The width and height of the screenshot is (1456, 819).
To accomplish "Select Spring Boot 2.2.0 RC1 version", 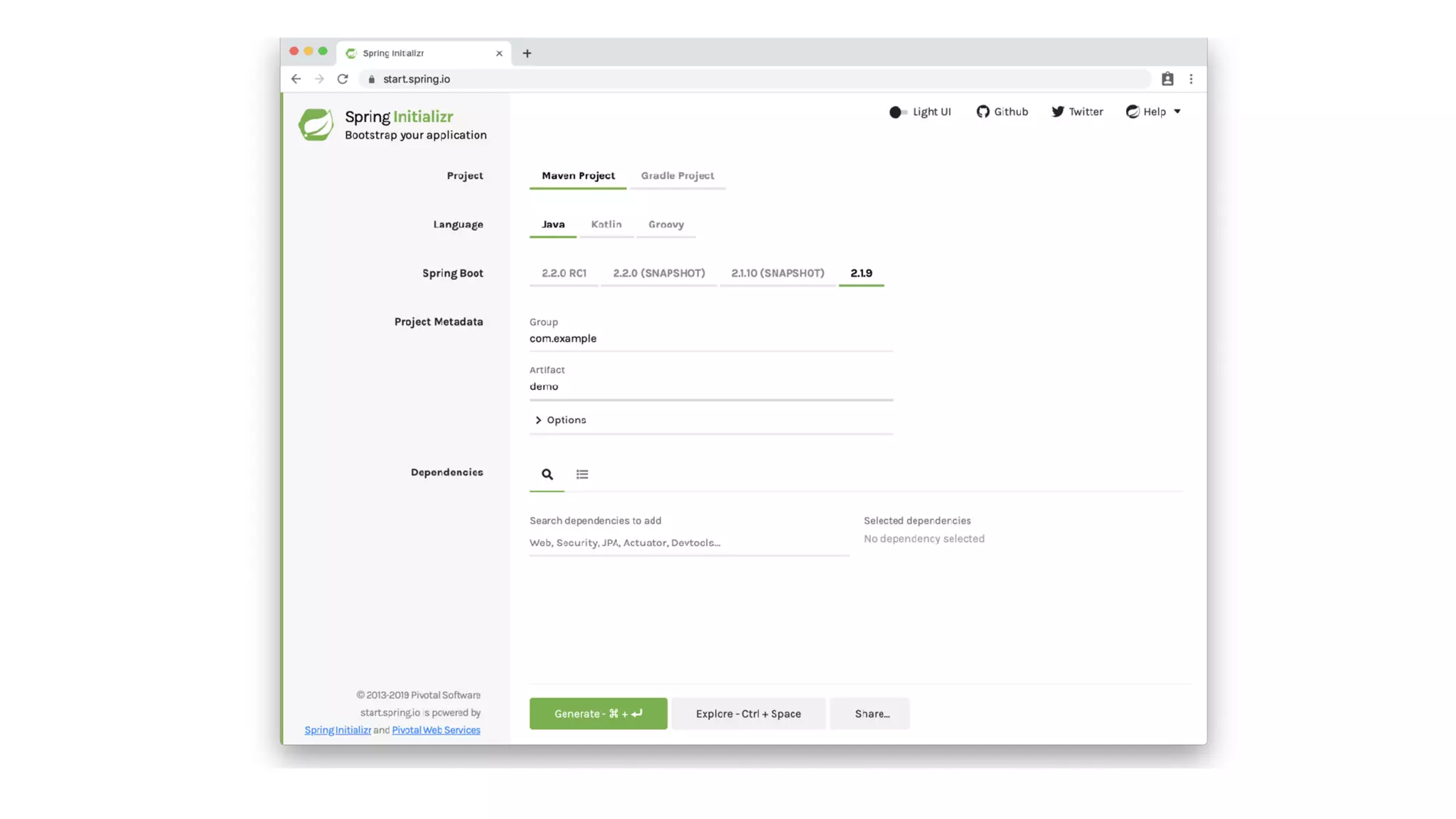I will [x=564, y=273].
